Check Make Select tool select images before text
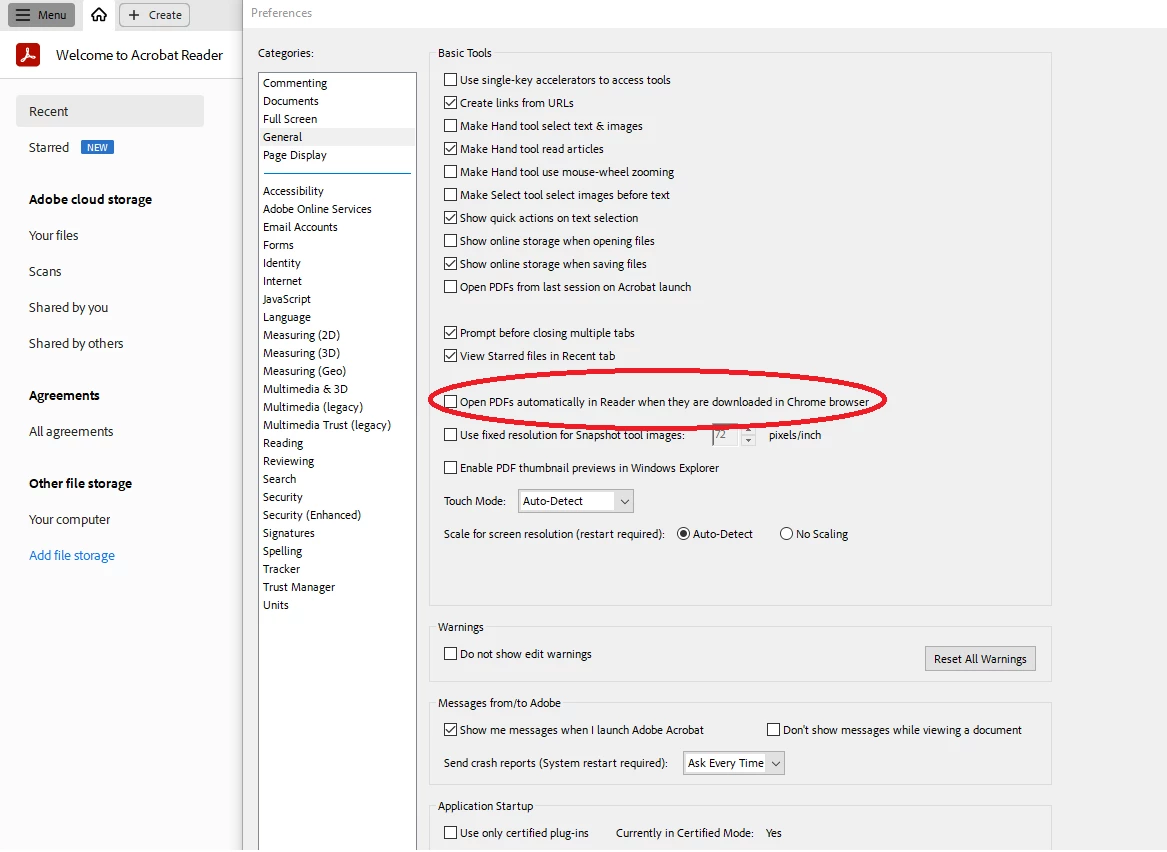The height and width of the screenshot is (852, 1167). point(450,195)
